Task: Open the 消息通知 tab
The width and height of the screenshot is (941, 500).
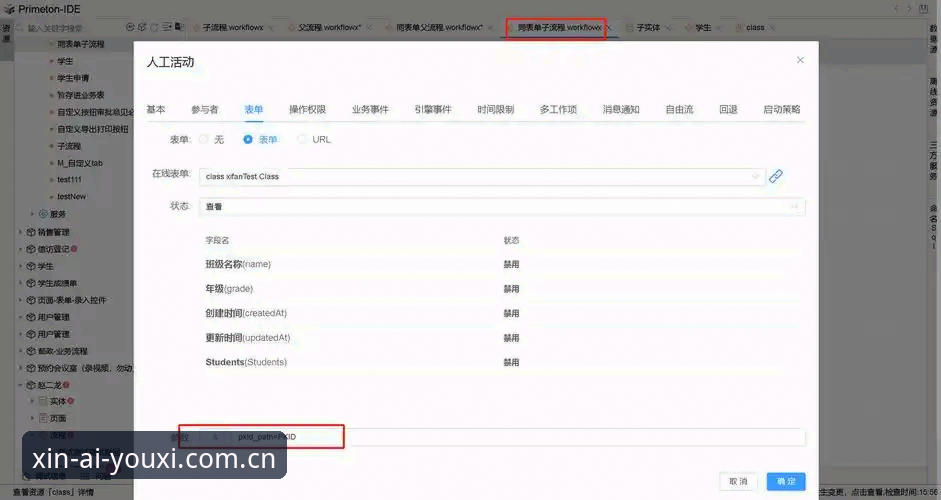Action: coord(621,109)
